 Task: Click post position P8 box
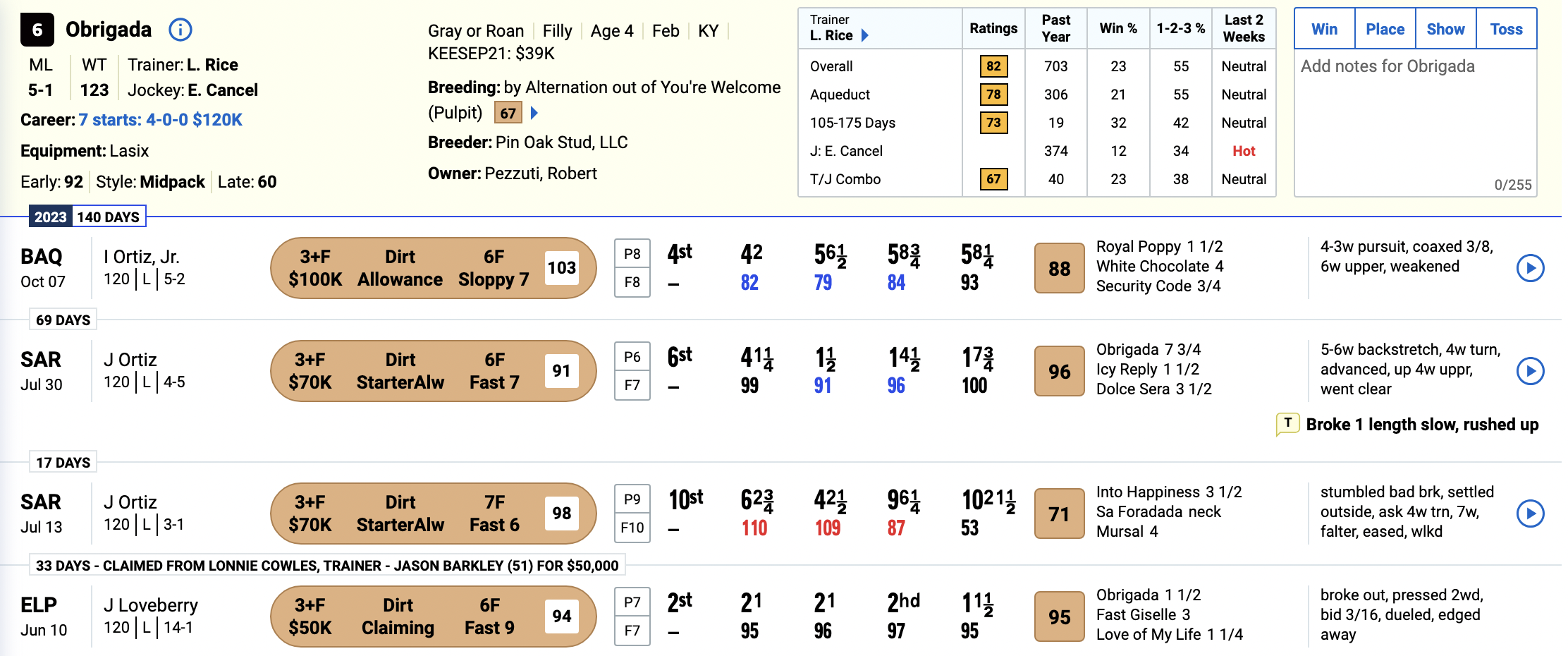(x=632, y=254)
